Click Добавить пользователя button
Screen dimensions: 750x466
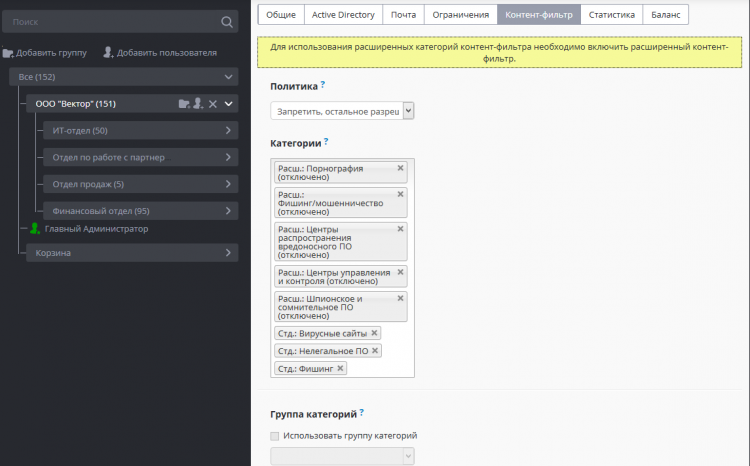pos(160,52)
